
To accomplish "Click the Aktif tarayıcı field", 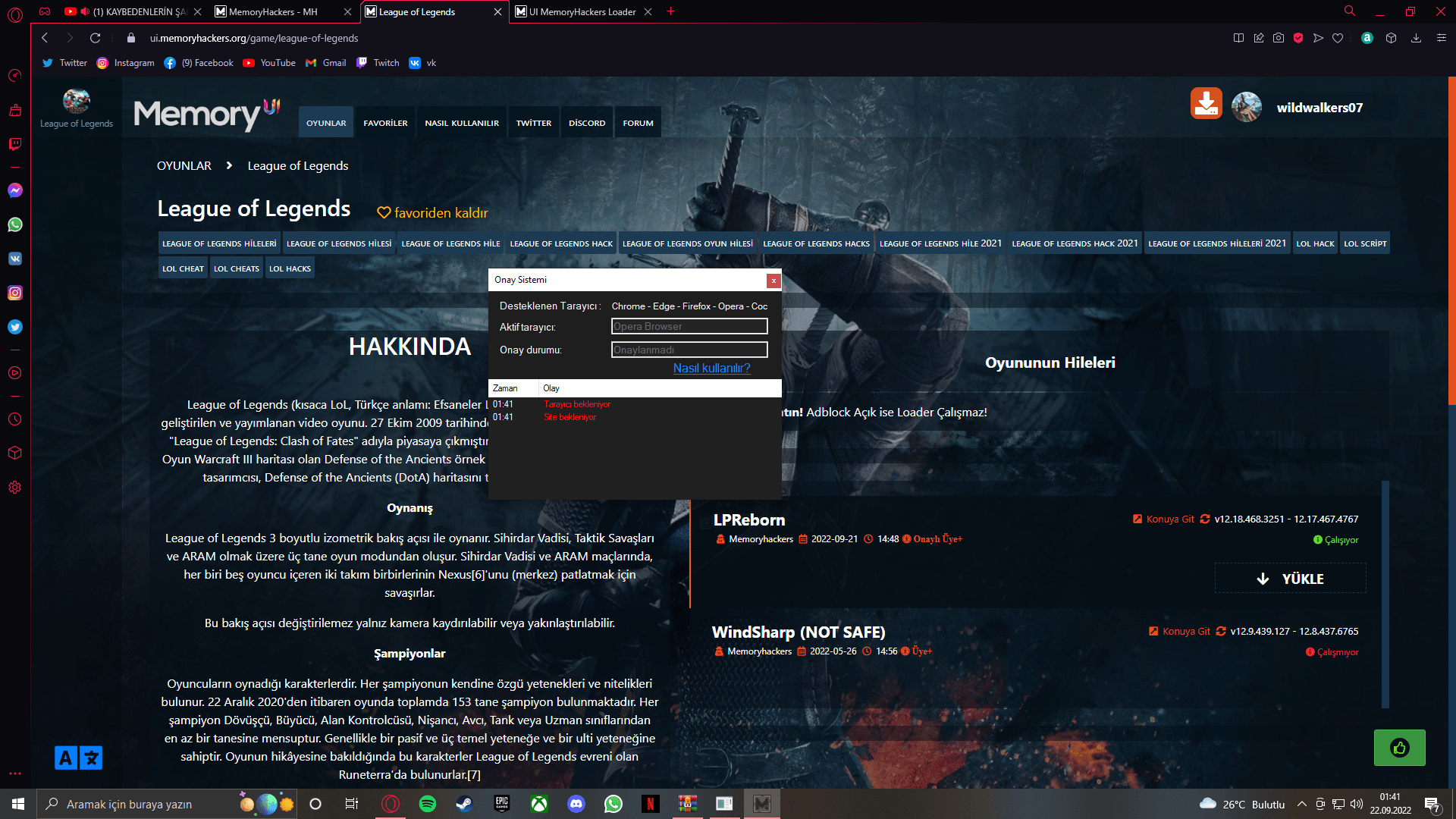I will click(x=689, y=326).
